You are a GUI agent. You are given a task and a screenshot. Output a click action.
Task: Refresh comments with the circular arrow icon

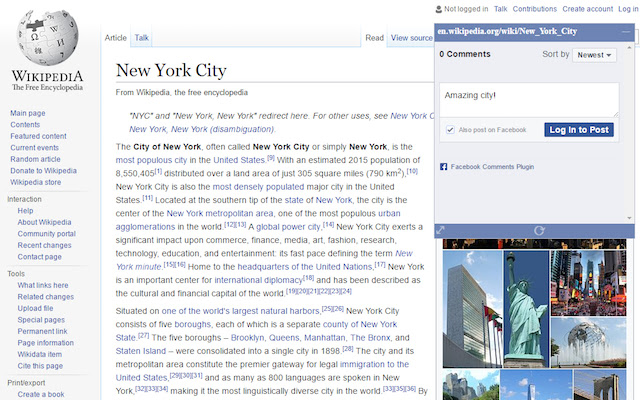539,231
